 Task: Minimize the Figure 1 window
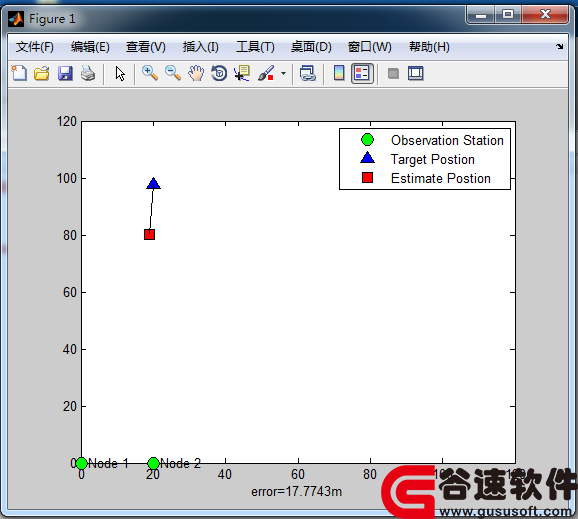pyautogui.click(x=480, y=15)
